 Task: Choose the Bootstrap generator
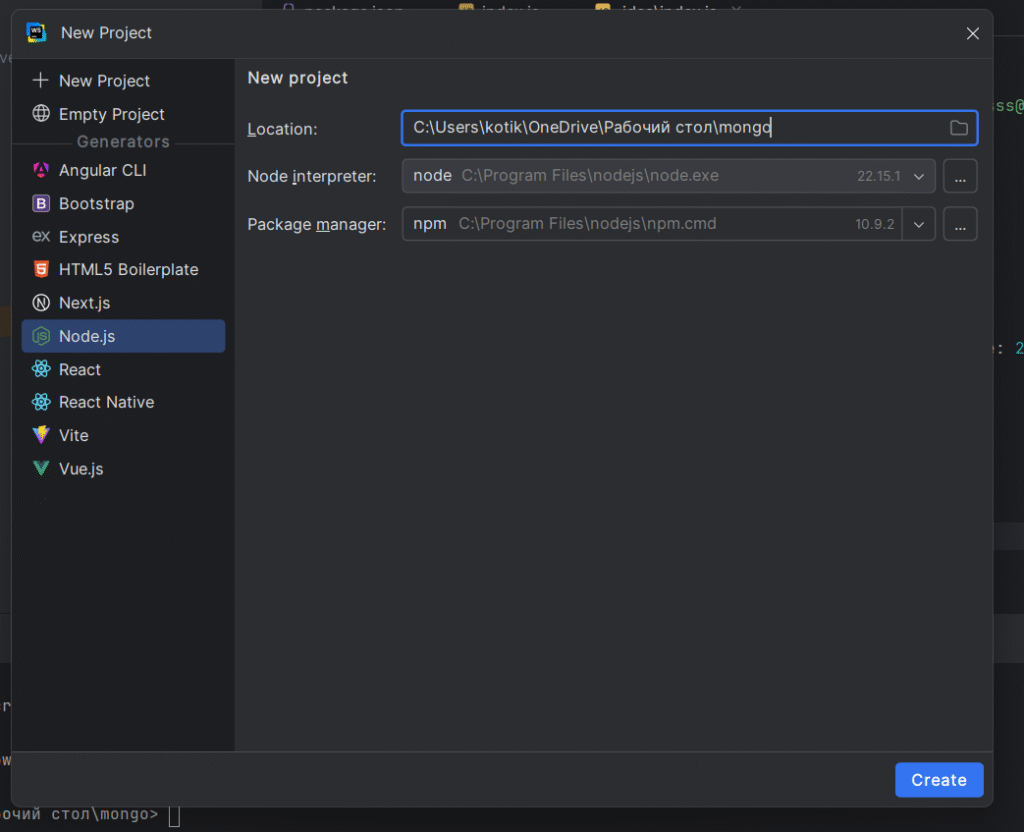pyautogui.click(x=123, y=204)
